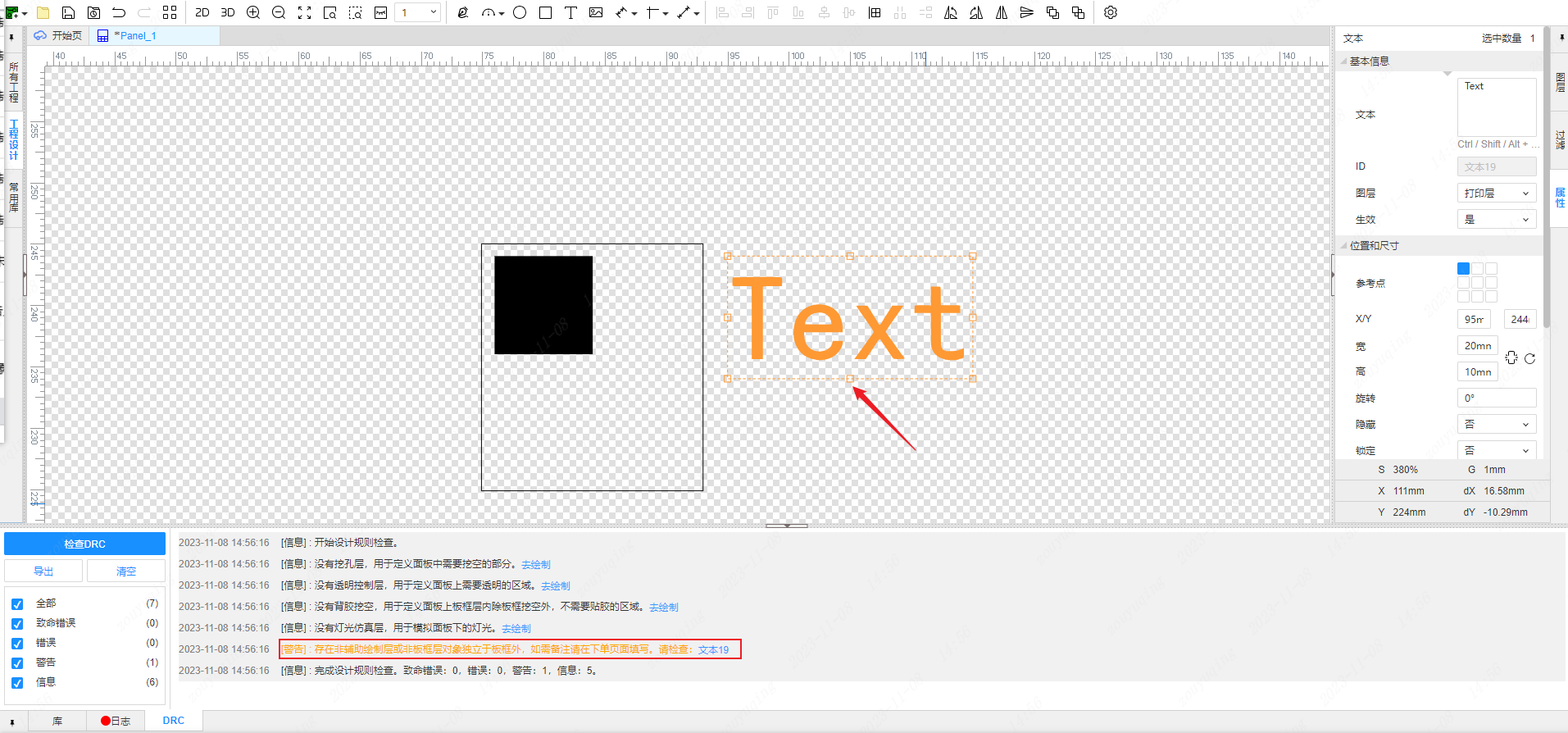Click the zoom out magnifier icon
The height and width of the screenshot is (733, 1568).
279,12
